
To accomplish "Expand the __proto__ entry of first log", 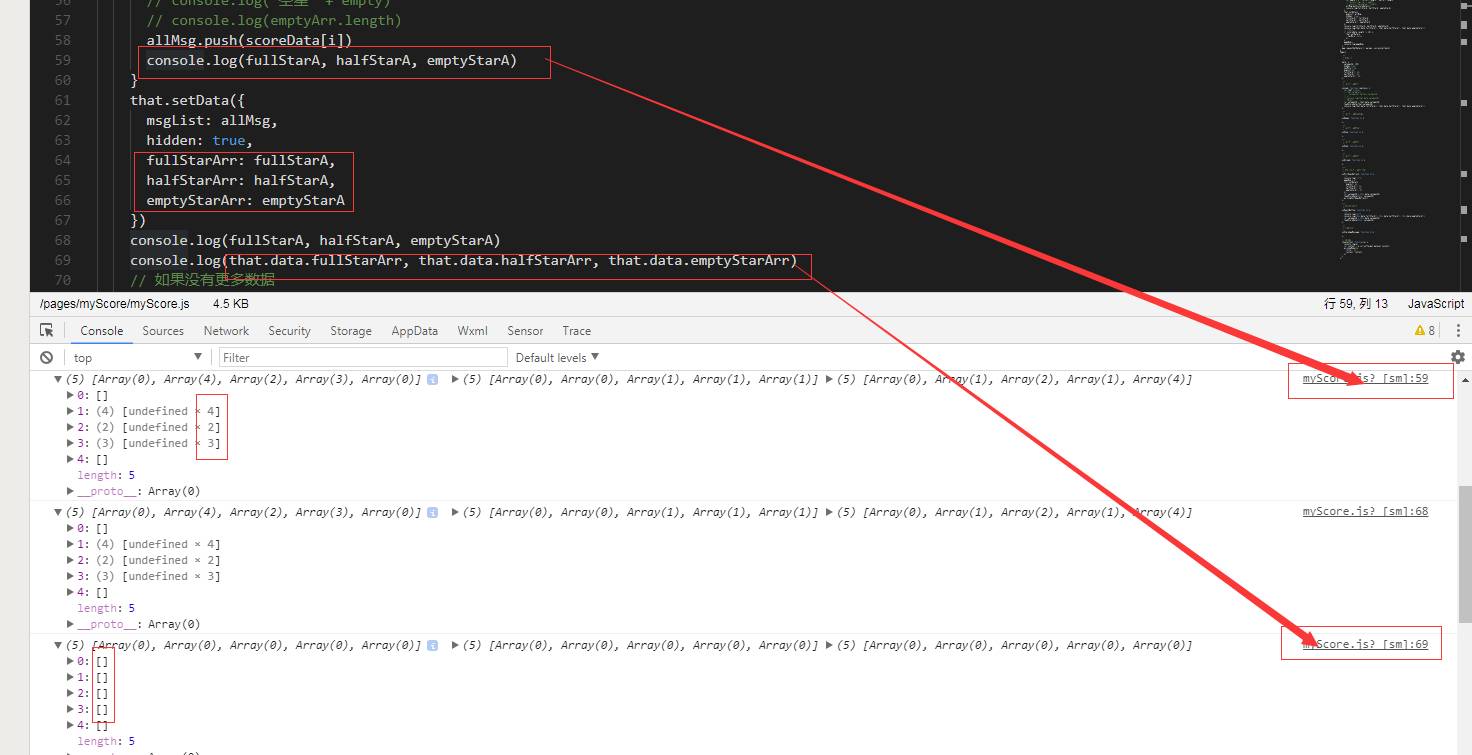I will click(x=70, y=491).
